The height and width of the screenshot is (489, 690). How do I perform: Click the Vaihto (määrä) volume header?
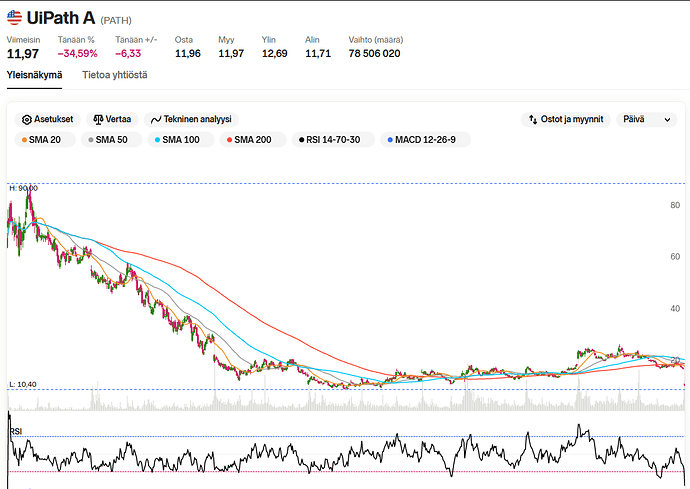point(376,40)
